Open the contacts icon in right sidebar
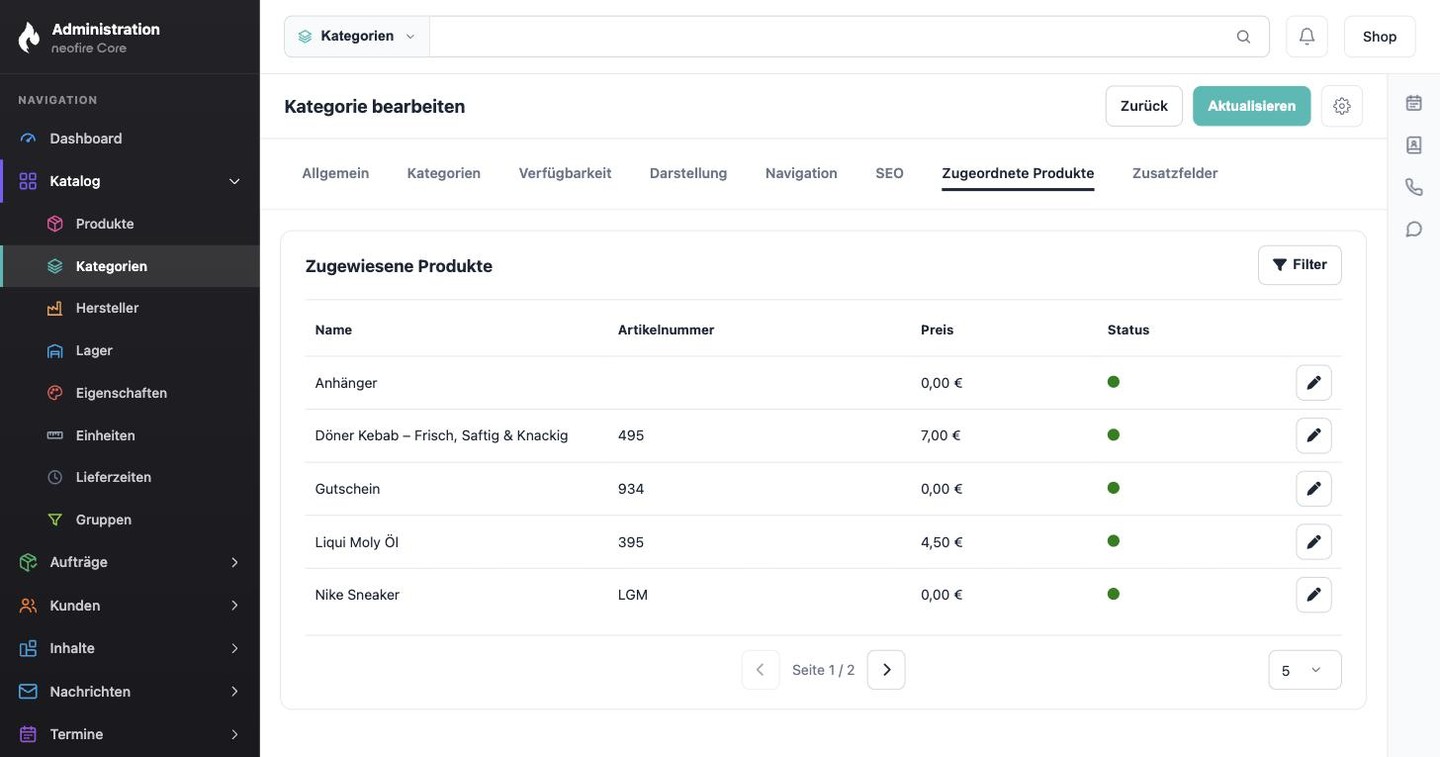1440x757 pixels. click(x=1414, y=145)
